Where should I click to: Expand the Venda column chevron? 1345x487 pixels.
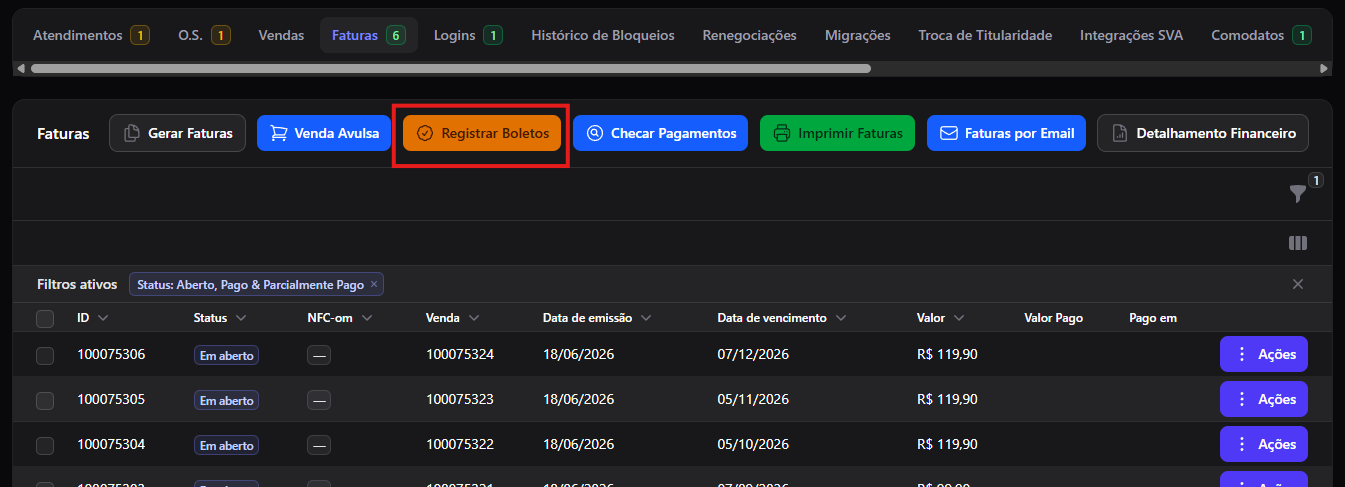[x=473, y=318]
